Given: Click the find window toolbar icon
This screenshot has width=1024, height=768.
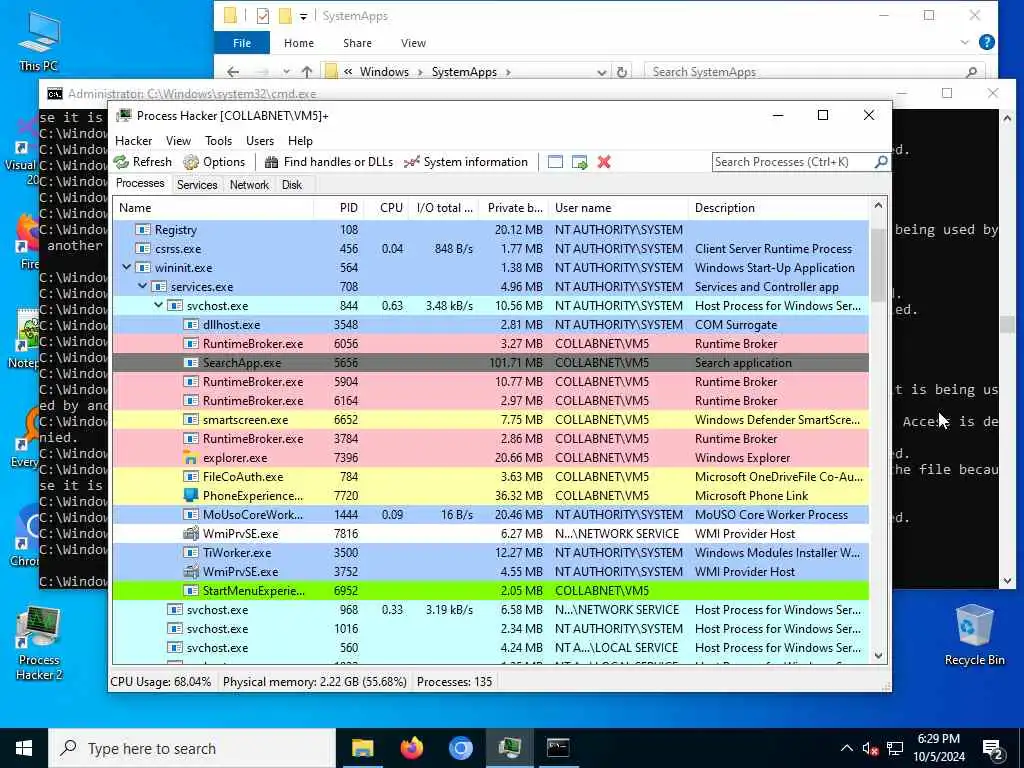Looking at the screenshot, I should coord(555,162).
